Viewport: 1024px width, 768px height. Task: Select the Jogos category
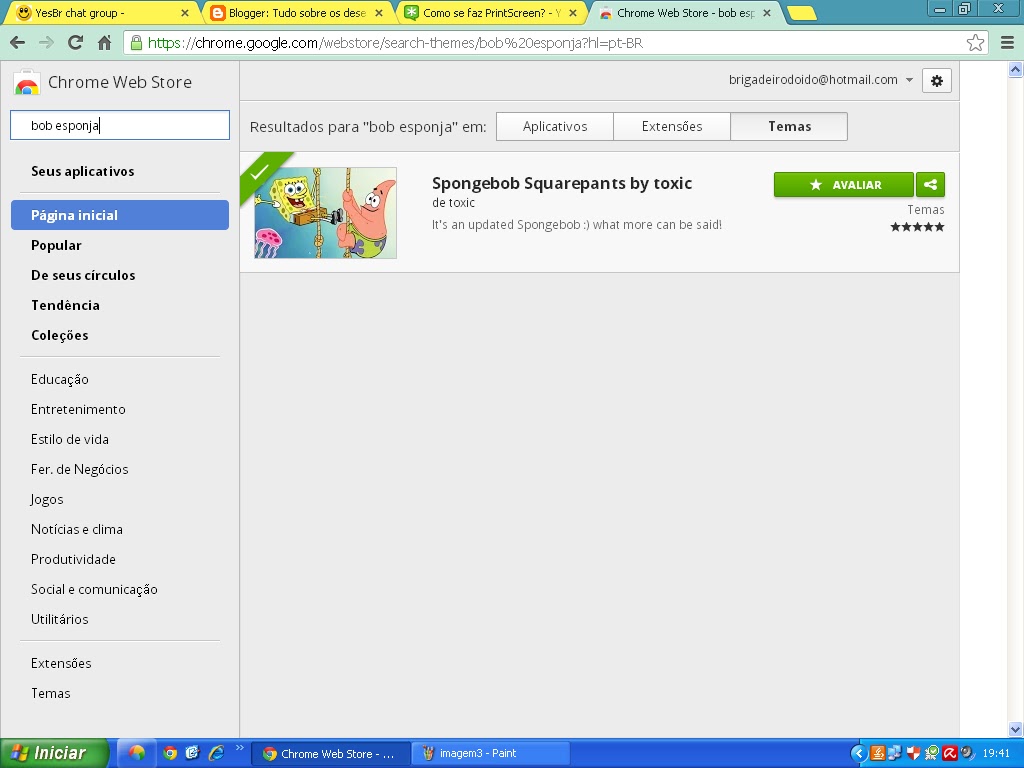[x=46, y=500]
